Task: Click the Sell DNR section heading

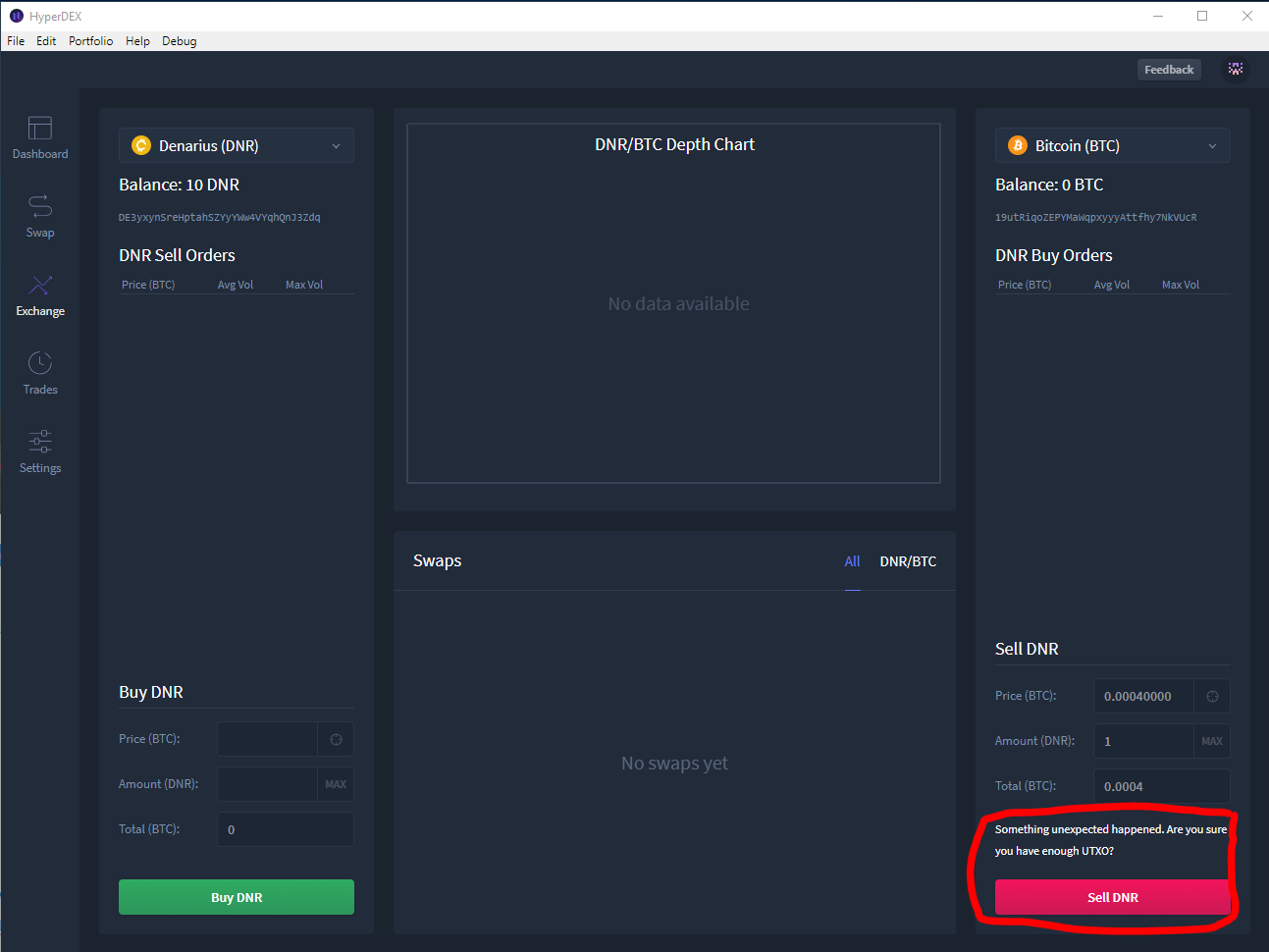Action: 1027,649
